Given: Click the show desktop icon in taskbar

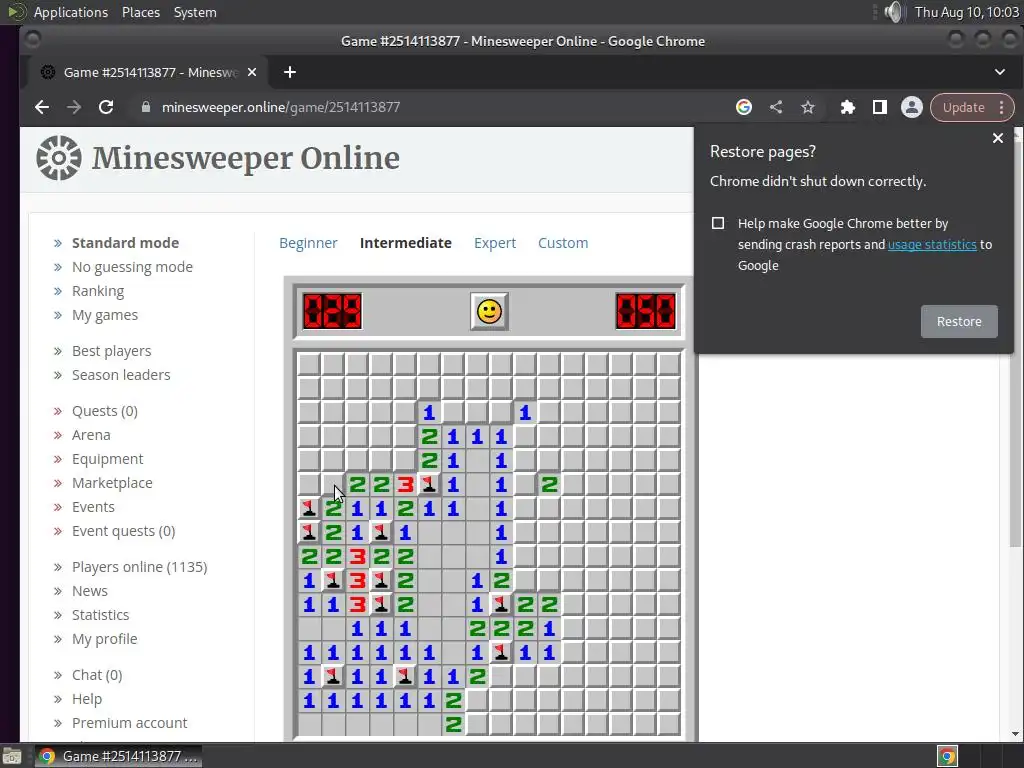Looking at the screenshot, I should click(x=11, y=756).
